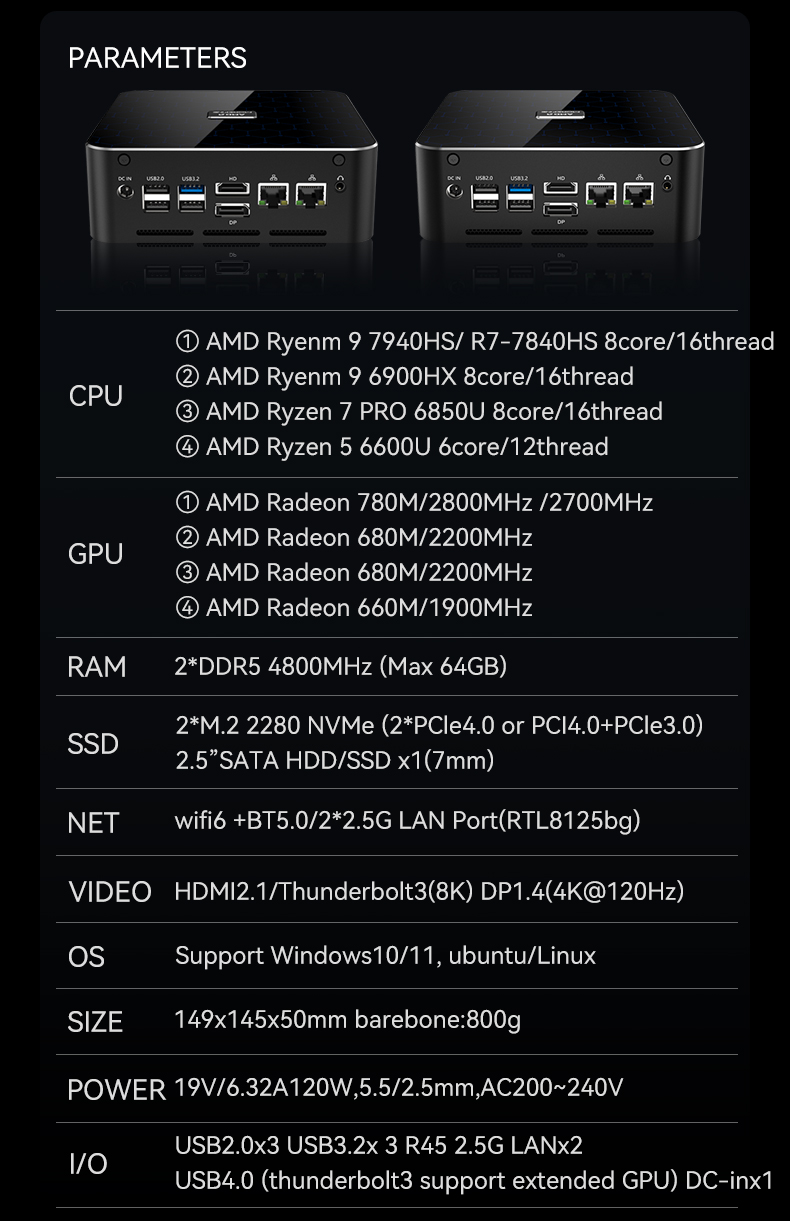This screenshot has width=790, height=1221.
Task: Click the NET row label
Action: pos(93,823)
